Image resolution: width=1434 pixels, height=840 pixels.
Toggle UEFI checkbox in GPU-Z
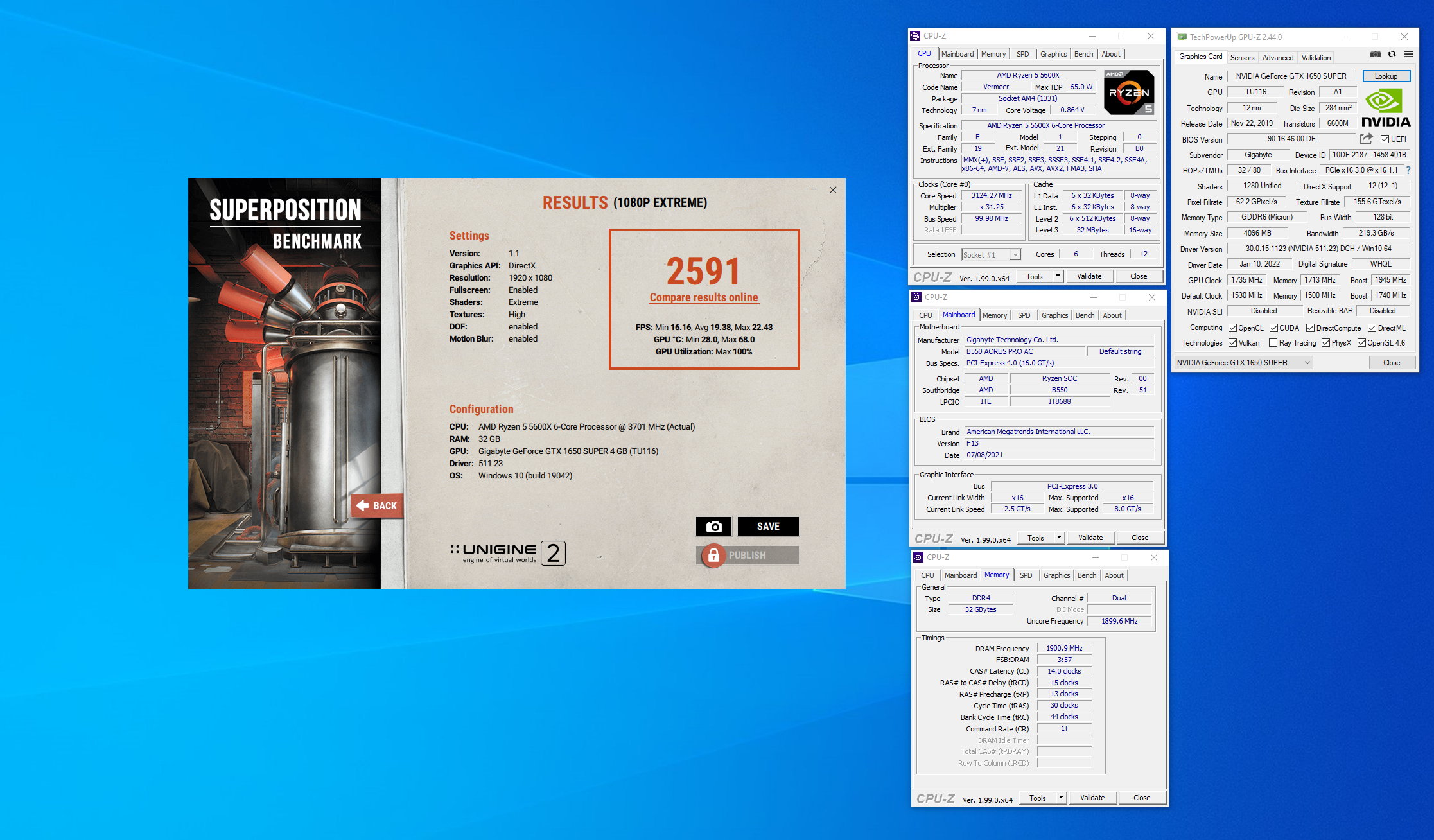click(1385, 139)
